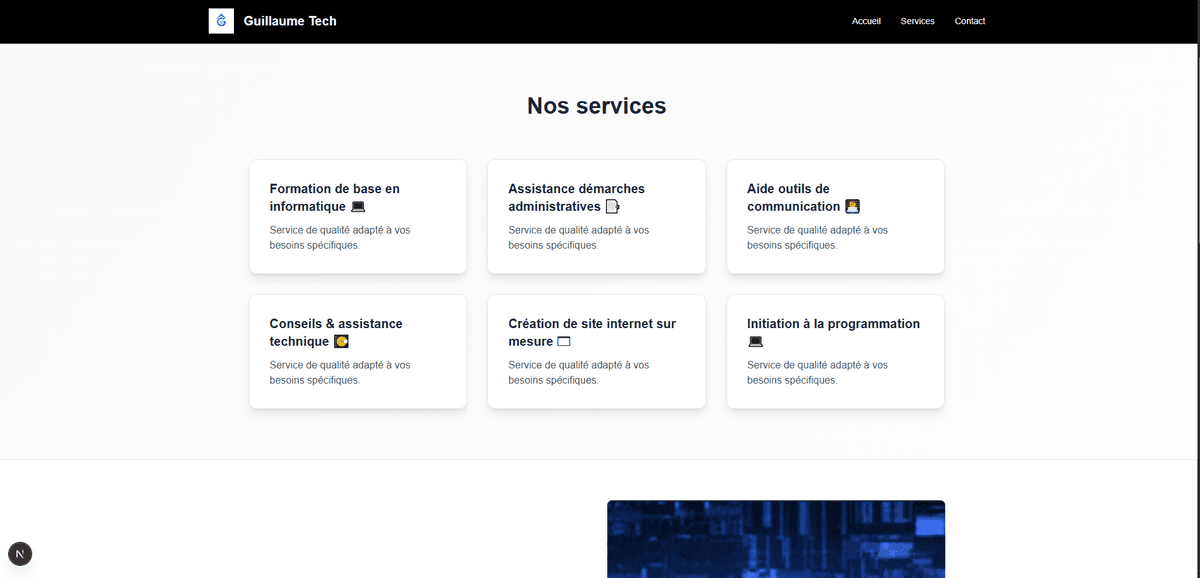The width and height of the screenshot is (1200, 578).
Task: Click the fax machine icon next to communication
Action: pyautogui.click(x=851, y=206)
